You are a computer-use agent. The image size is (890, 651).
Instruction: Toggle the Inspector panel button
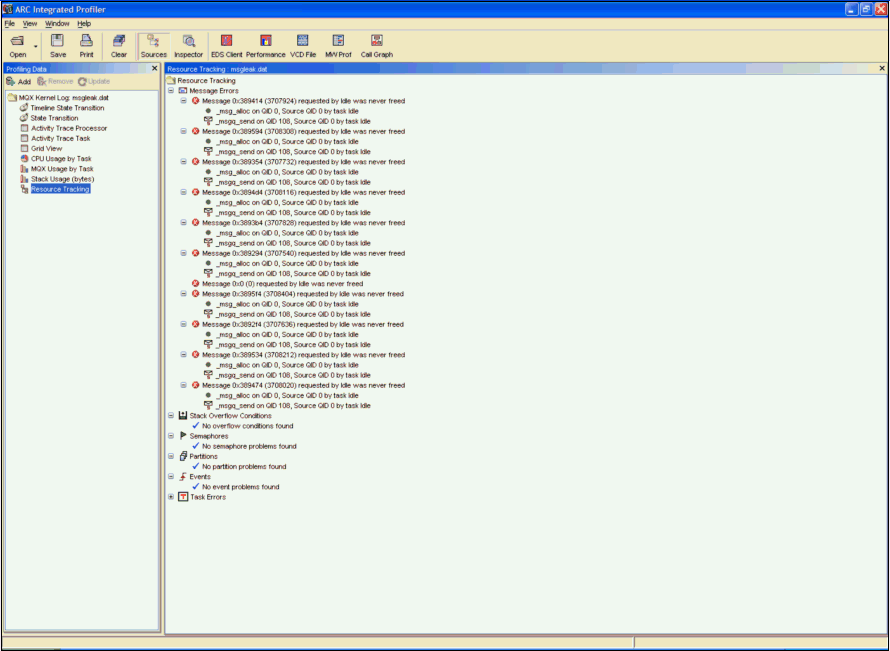coord(188,45)
